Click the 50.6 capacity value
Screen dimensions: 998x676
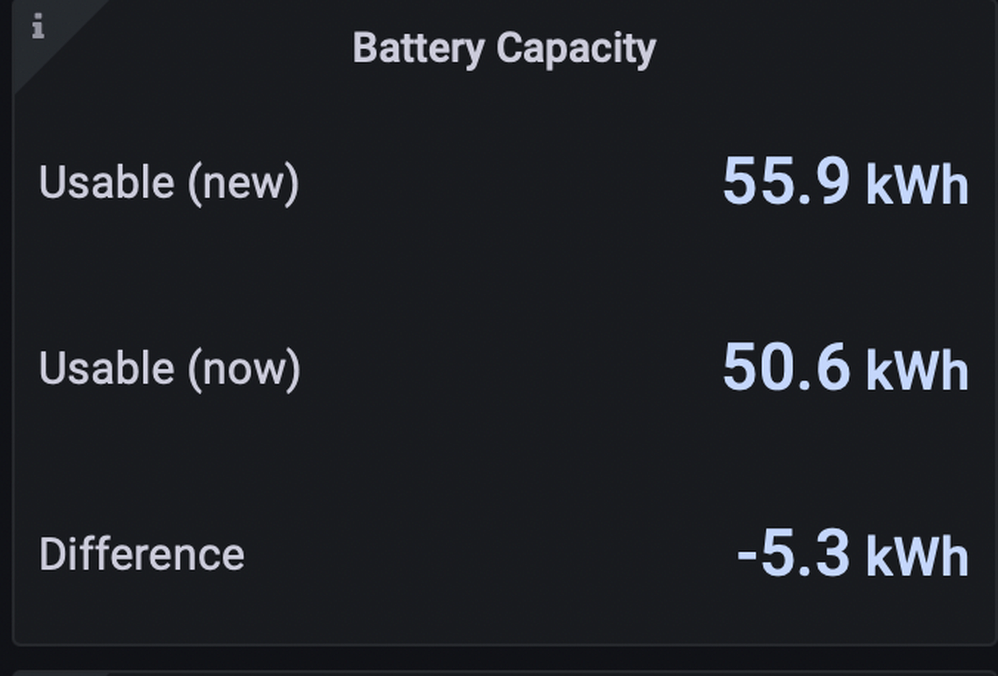pos(786,367)
